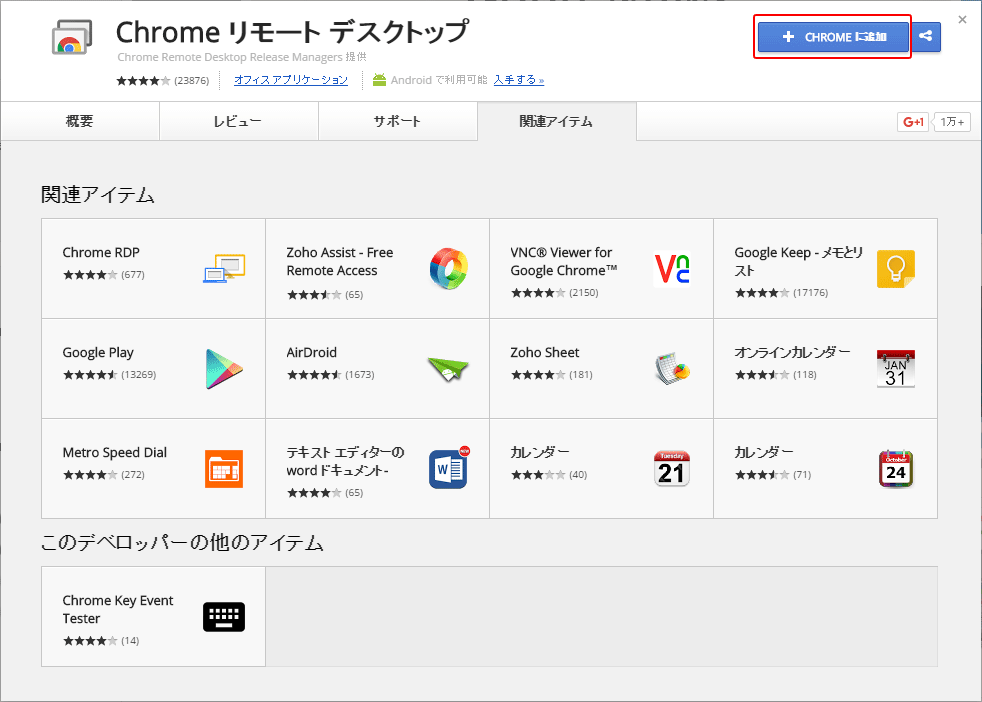Open テキスト エディターの word ドキュメント title
Screen dimensions: 982x702
[345, 462]
